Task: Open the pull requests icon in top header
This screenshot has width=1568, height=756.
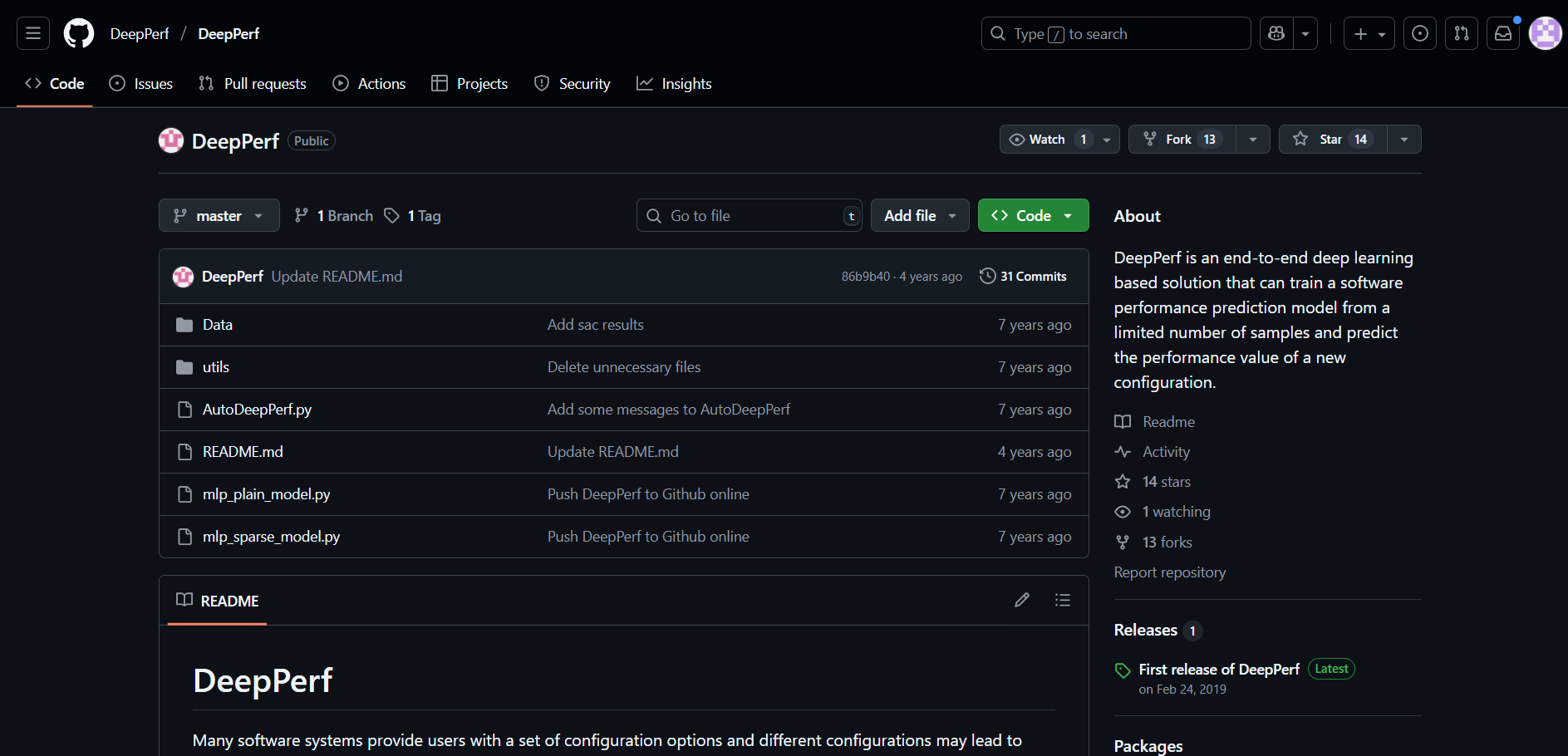Action: [1461, 33]
